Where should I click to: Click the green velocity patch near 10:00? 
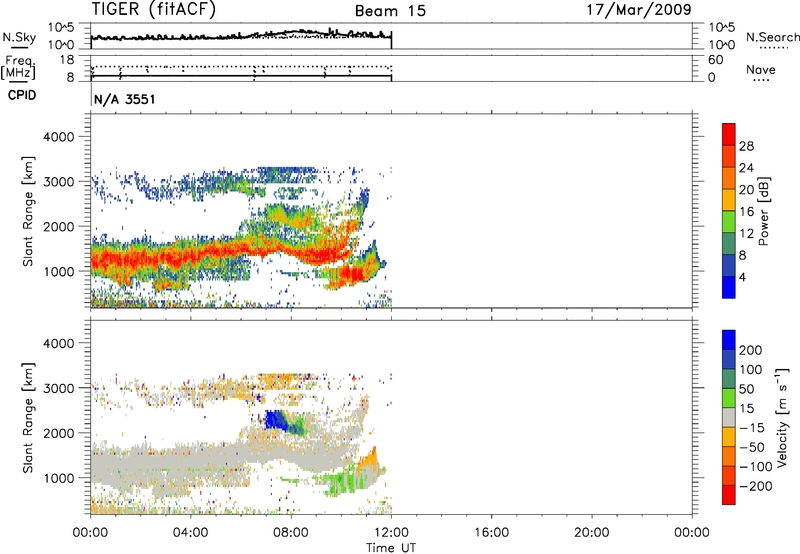(344, 481)
